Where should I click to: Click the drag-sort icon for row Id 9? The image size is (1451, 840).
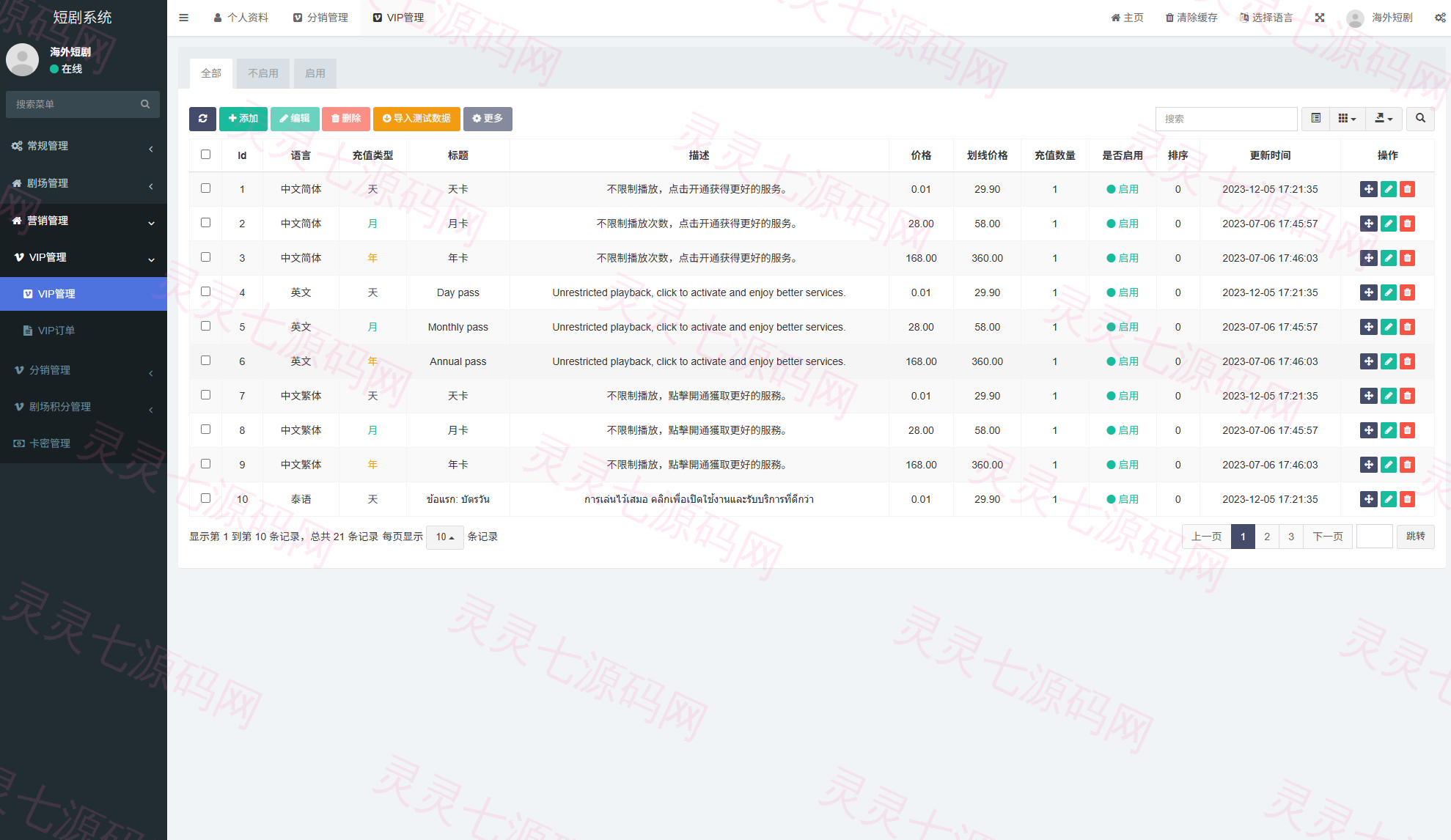tap(1368, 465)
